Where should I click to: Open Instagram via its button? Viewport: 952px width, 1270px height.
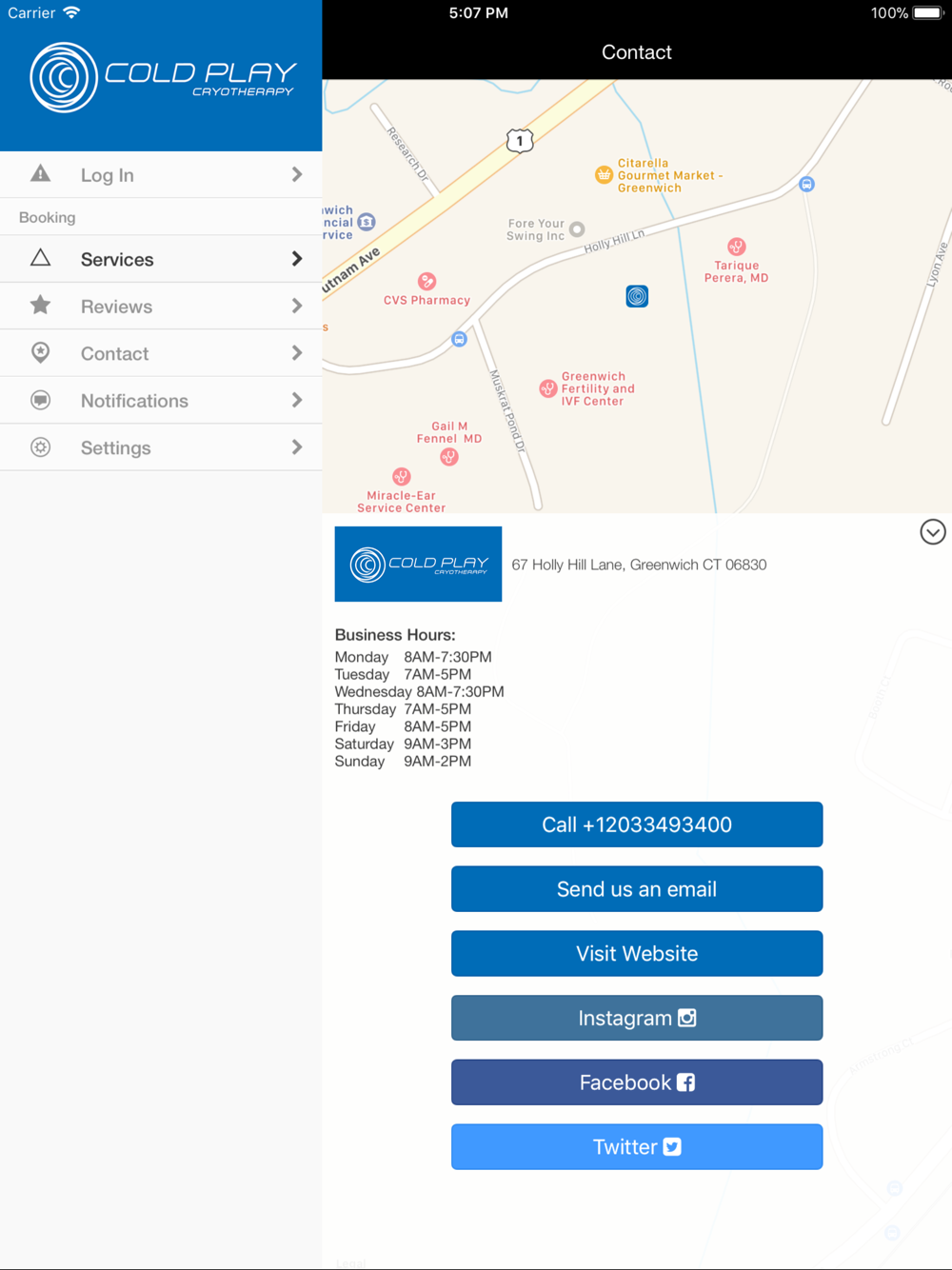(x=637, y=1018)
